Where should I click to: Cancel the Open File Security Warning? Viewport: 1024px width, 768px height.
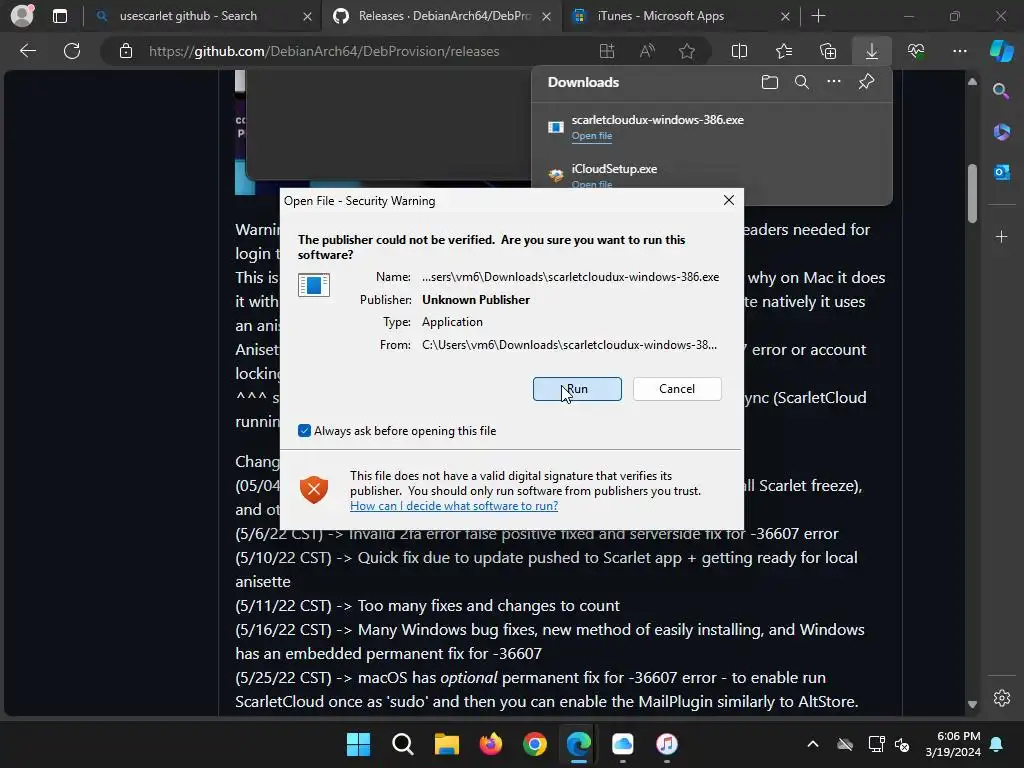pyautogui.click(x=677, y=389)
